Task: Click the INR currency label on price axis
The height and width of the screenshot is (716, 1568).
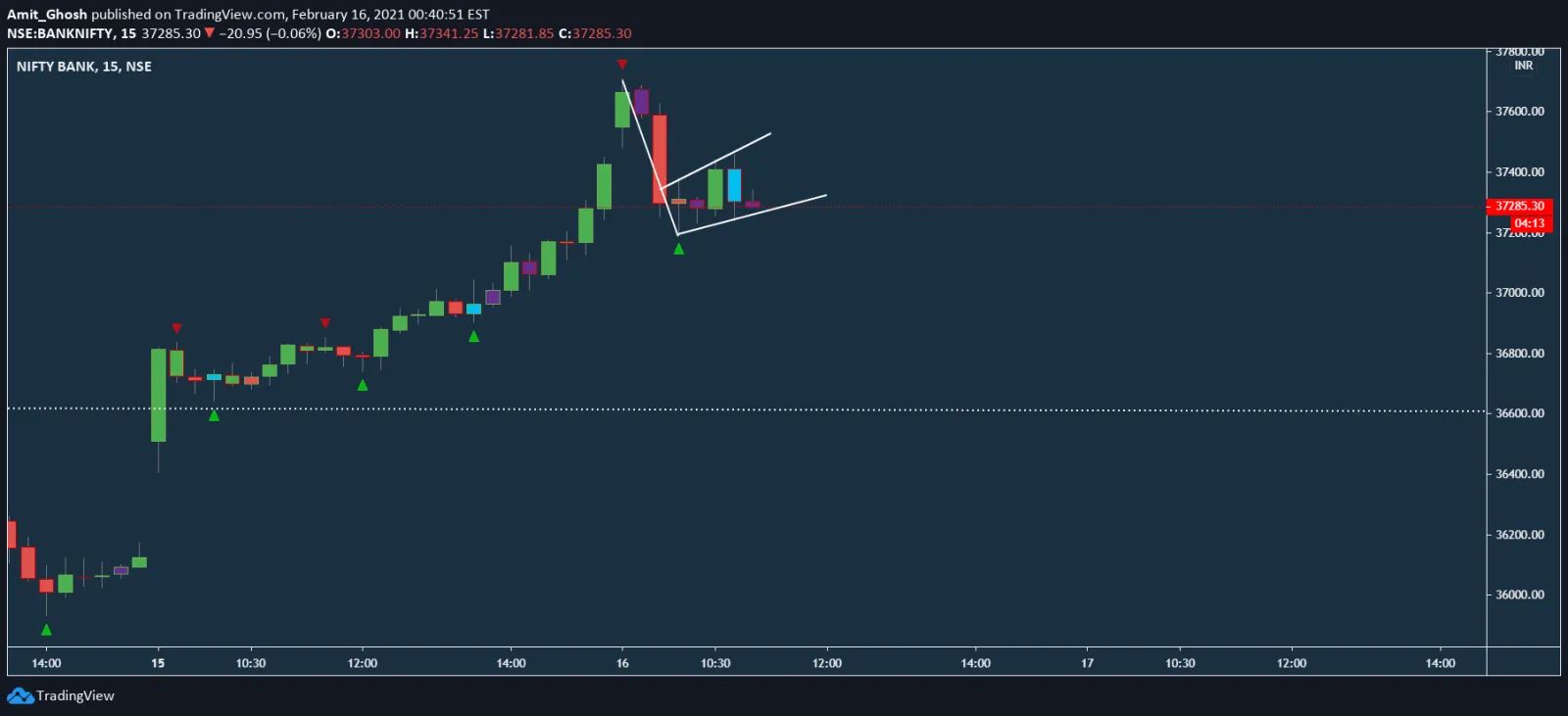Action: tap(1523, 66)
